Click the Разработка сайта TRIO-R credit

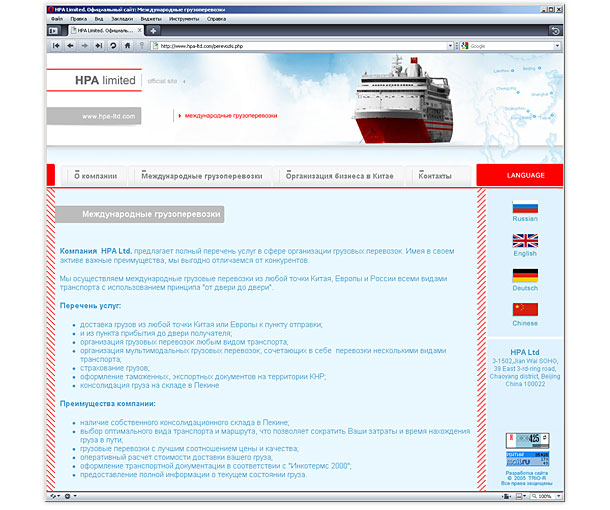pos(527,478)
